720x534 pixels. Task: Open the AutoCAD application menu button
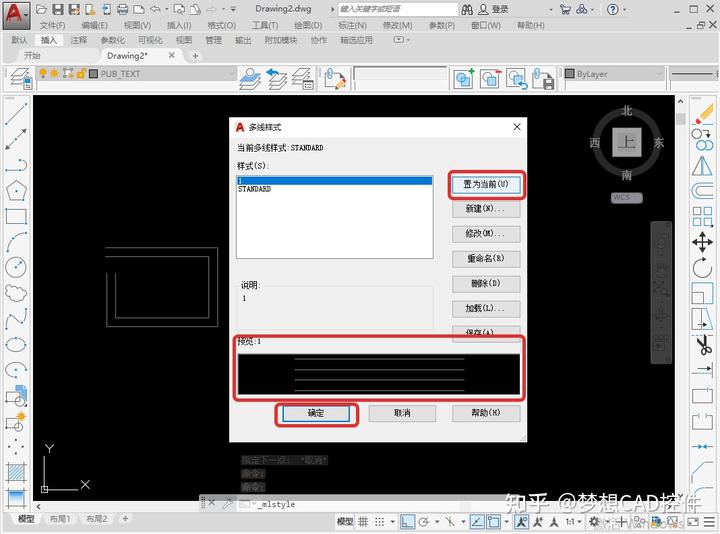pos(16,15)
